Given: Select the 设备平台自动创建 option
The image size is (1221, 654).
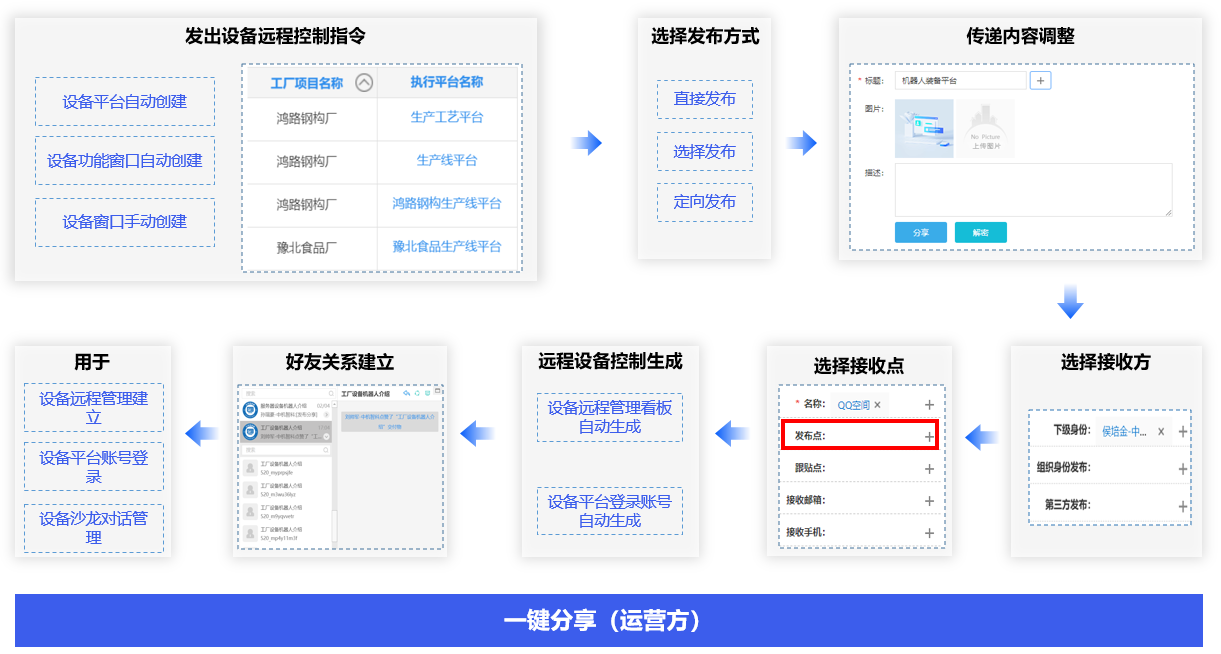Looking at the screenshot, I should (125, 102).
